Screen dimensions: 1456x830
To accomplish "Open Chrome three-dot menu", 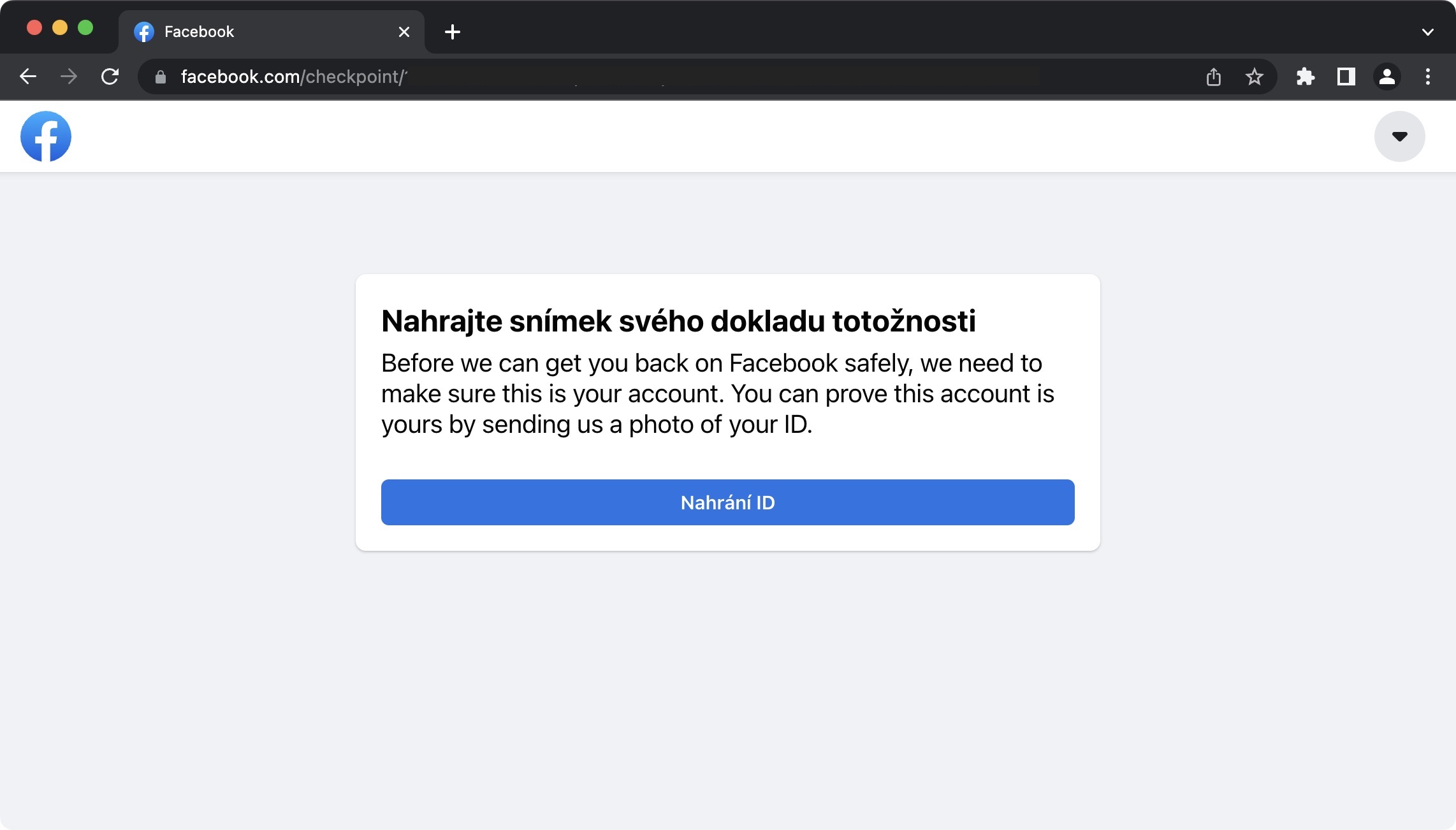I will pyautogui.click(x=1427, y=77).
